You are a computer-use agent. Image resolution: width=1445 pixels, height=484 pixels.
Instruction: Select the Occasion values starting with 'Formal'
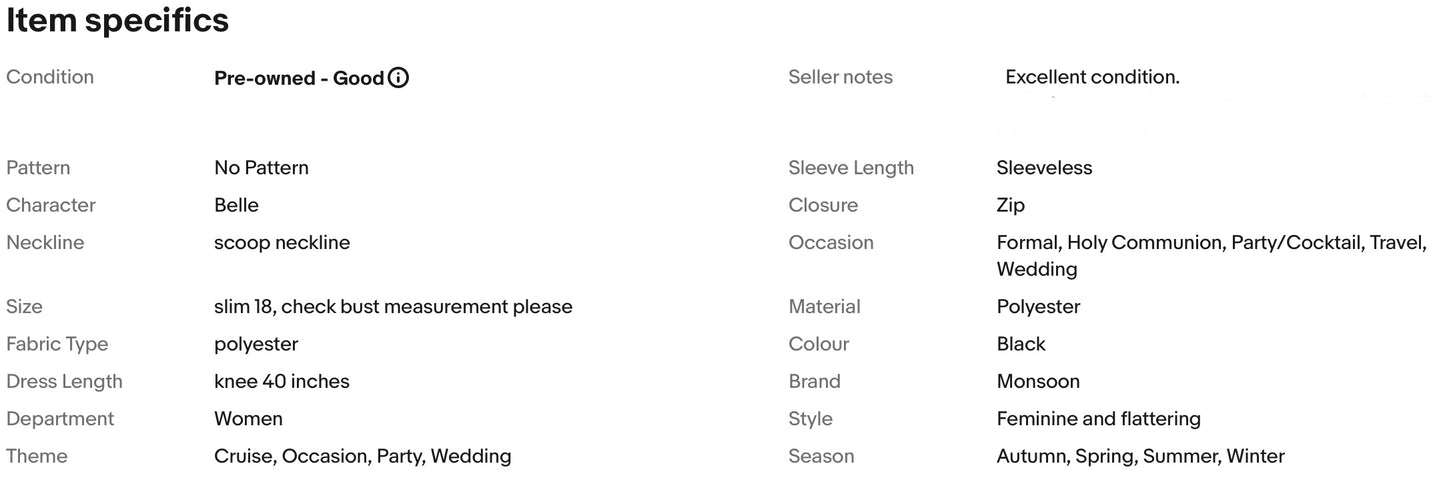1212,256
